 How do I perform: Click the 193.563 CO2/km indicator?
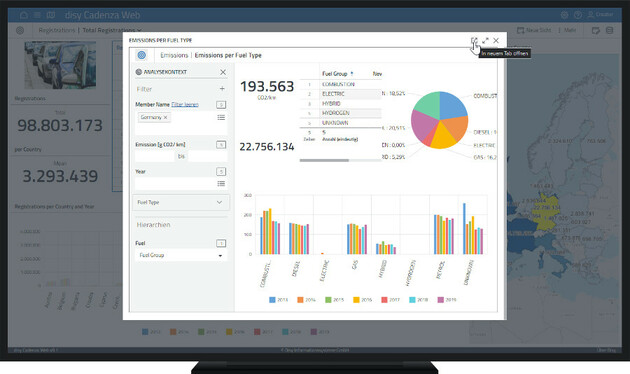[267, 89]
